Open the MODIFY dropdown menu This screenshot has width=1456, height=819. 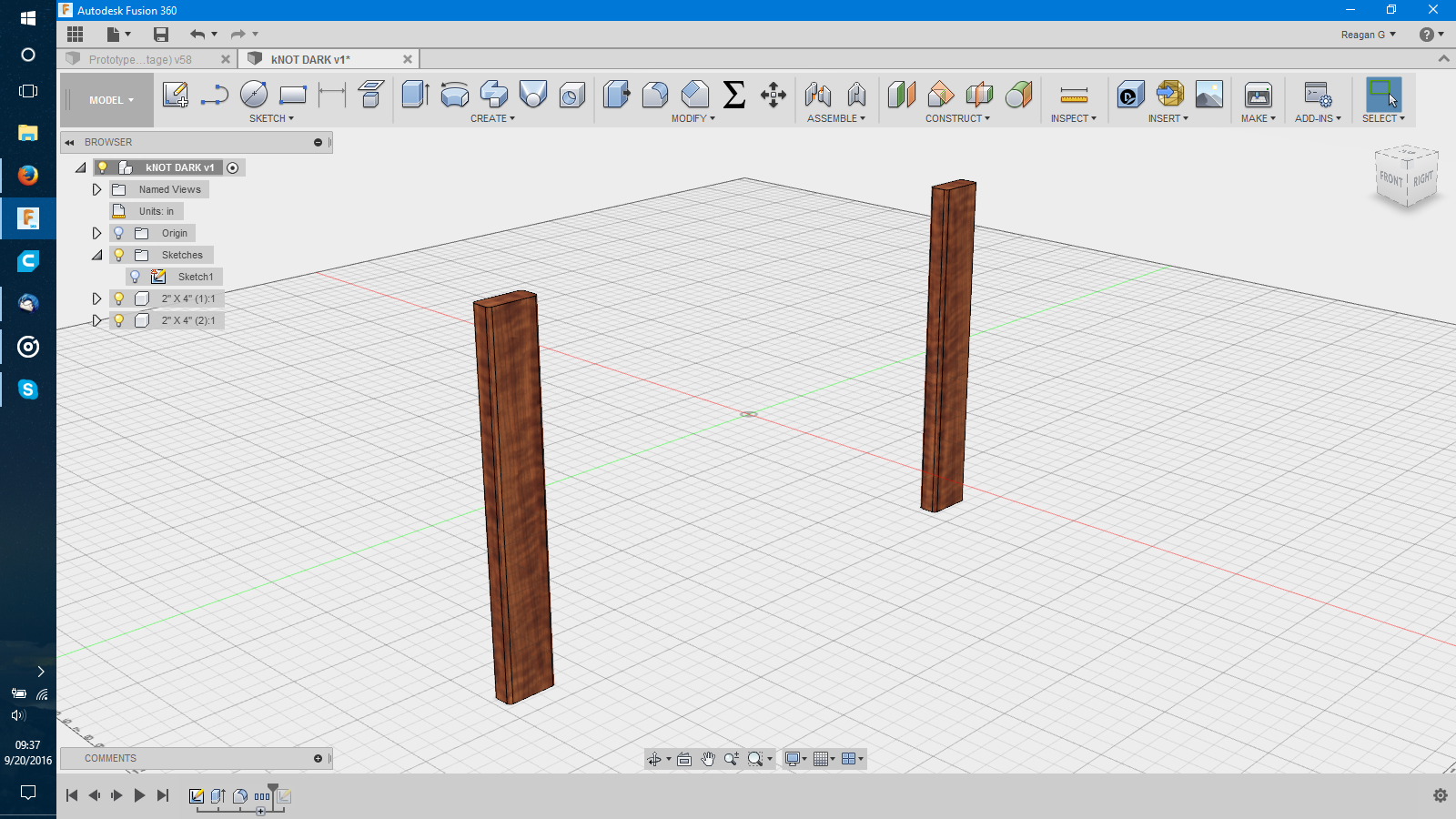[693, 118]
